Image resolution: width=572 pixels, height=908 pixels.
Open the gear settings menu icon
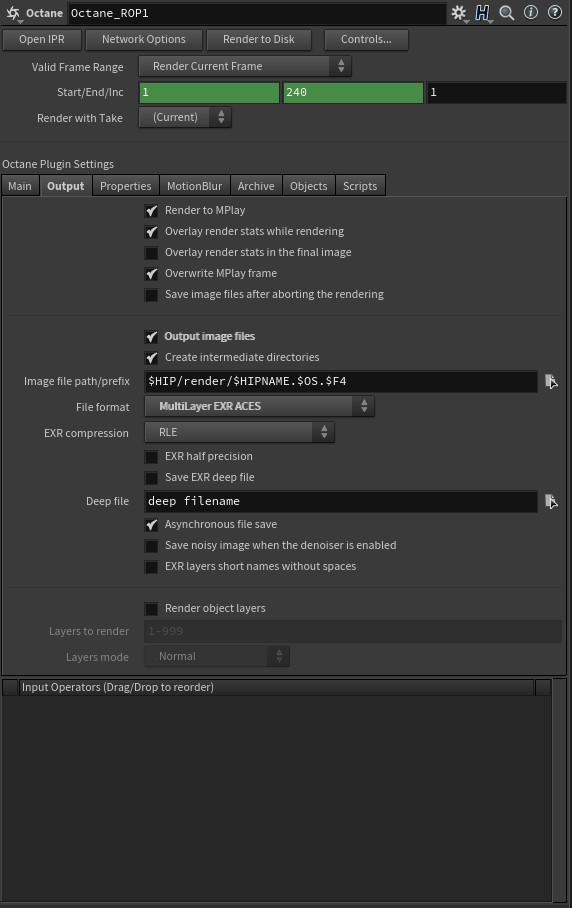[459, 13]
